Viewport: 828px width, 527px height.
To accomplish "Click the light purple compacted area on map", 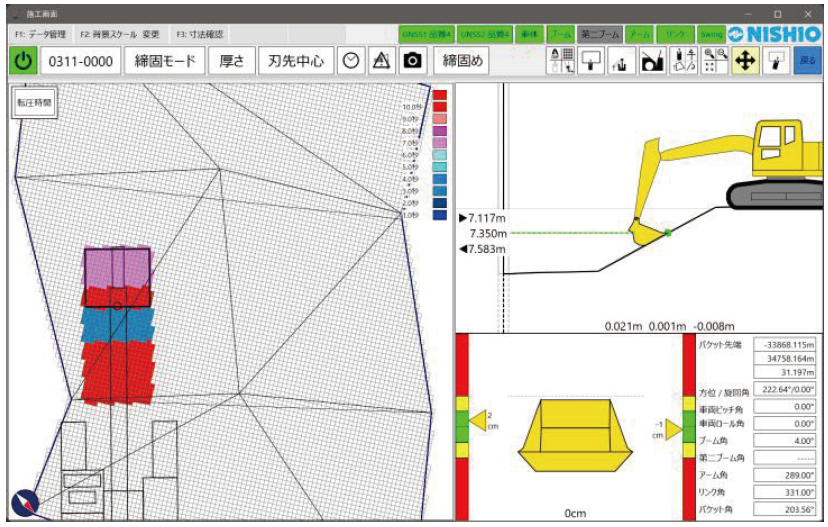I will coord(117,268).
